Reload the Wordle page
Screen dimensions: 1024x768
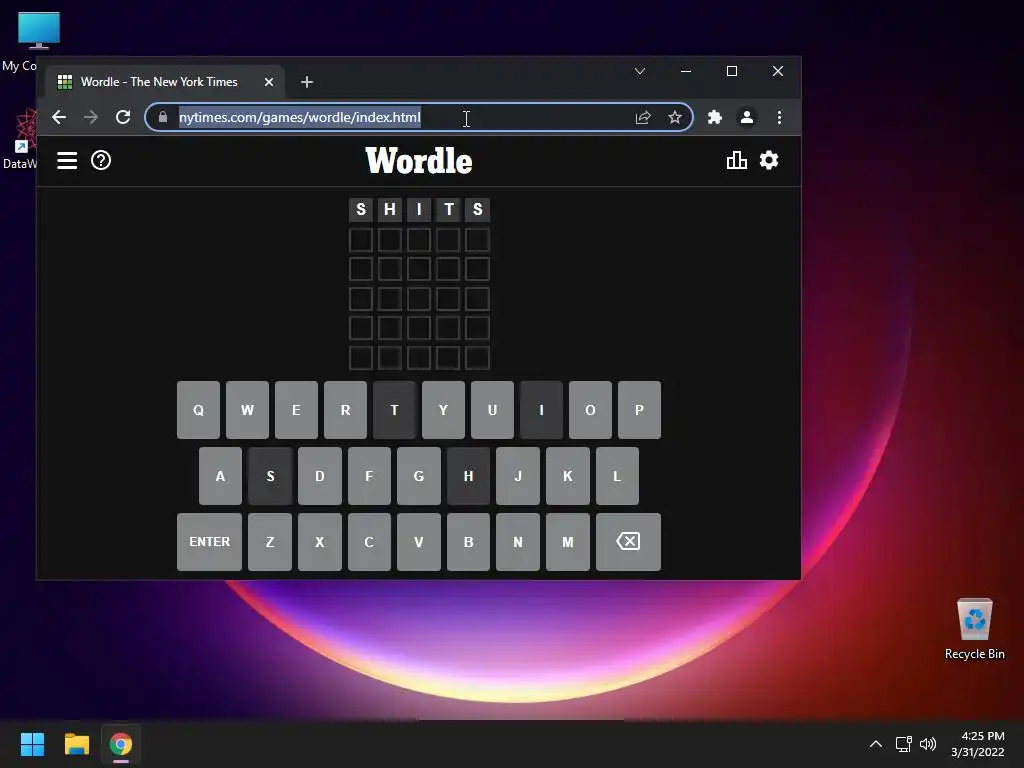coord(123,117)
